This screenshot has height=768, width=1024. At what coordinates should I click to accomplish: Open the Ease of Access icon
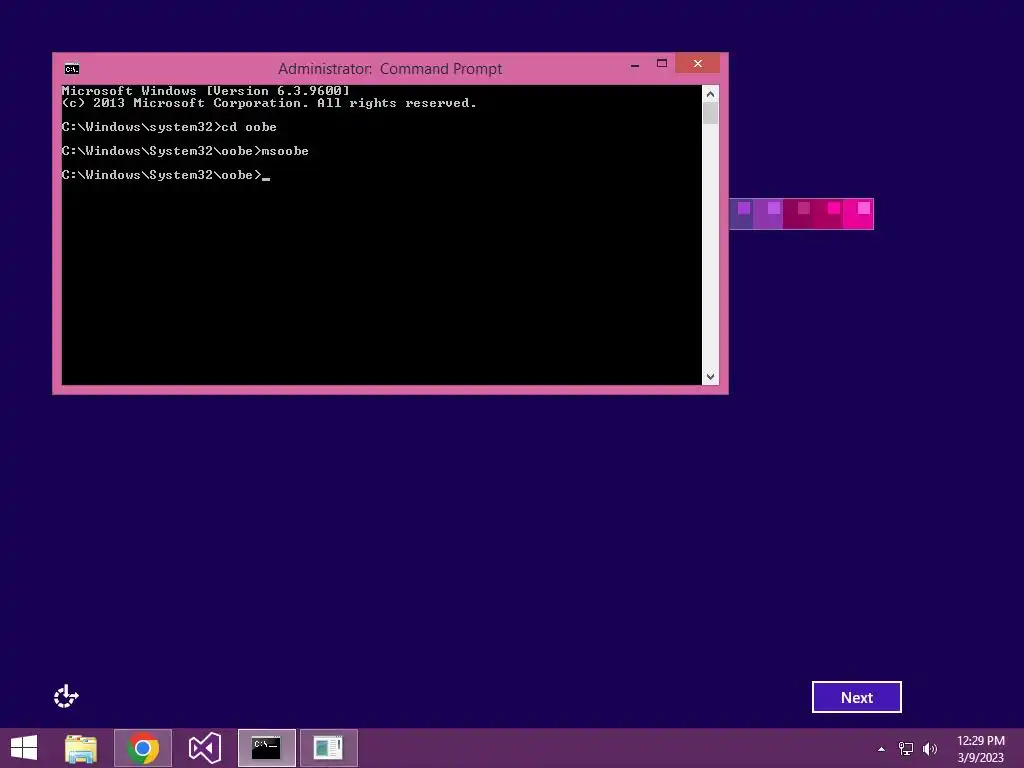click(66, 696)
